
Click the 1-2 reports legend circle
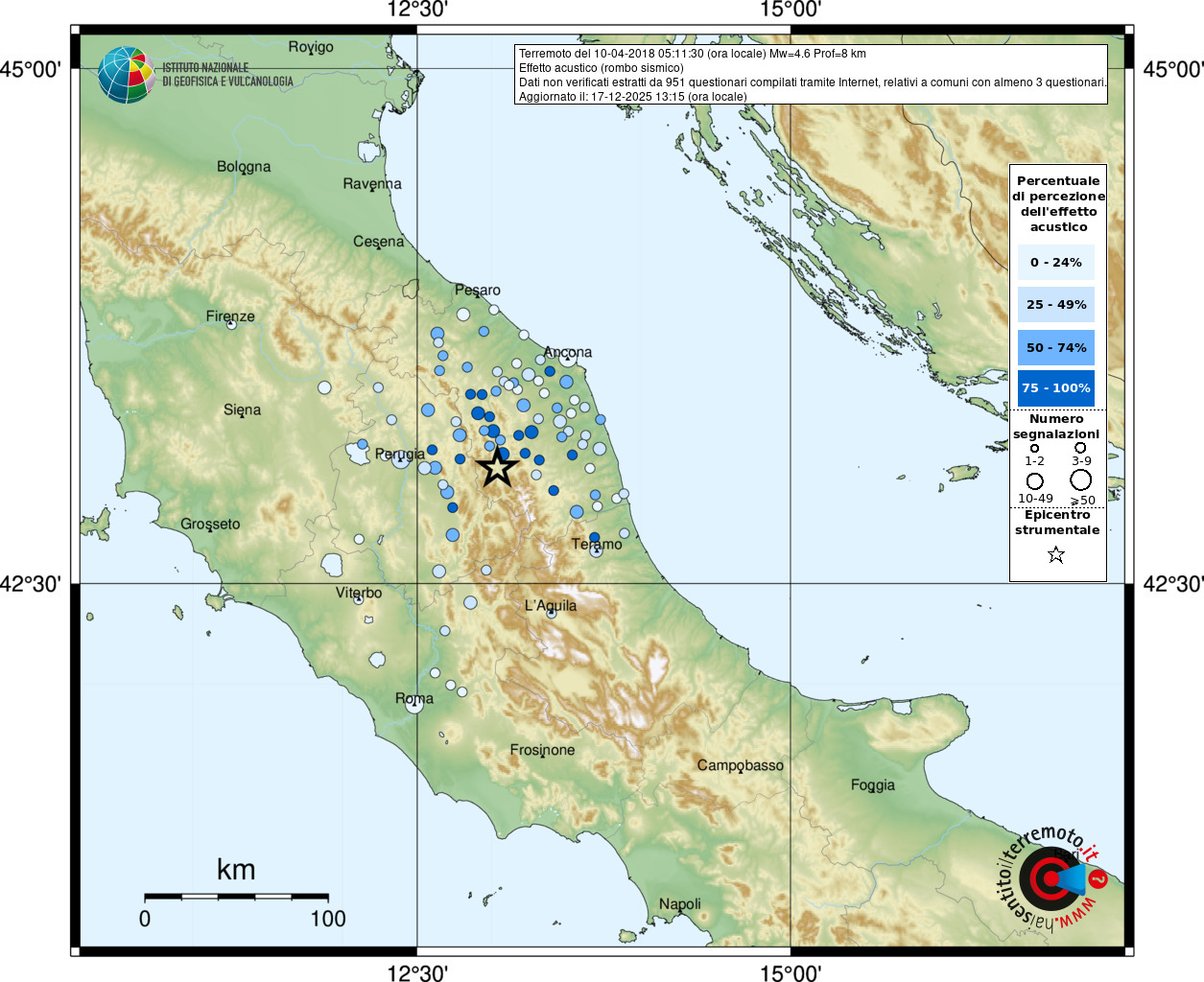click(x=1034, y=448)
